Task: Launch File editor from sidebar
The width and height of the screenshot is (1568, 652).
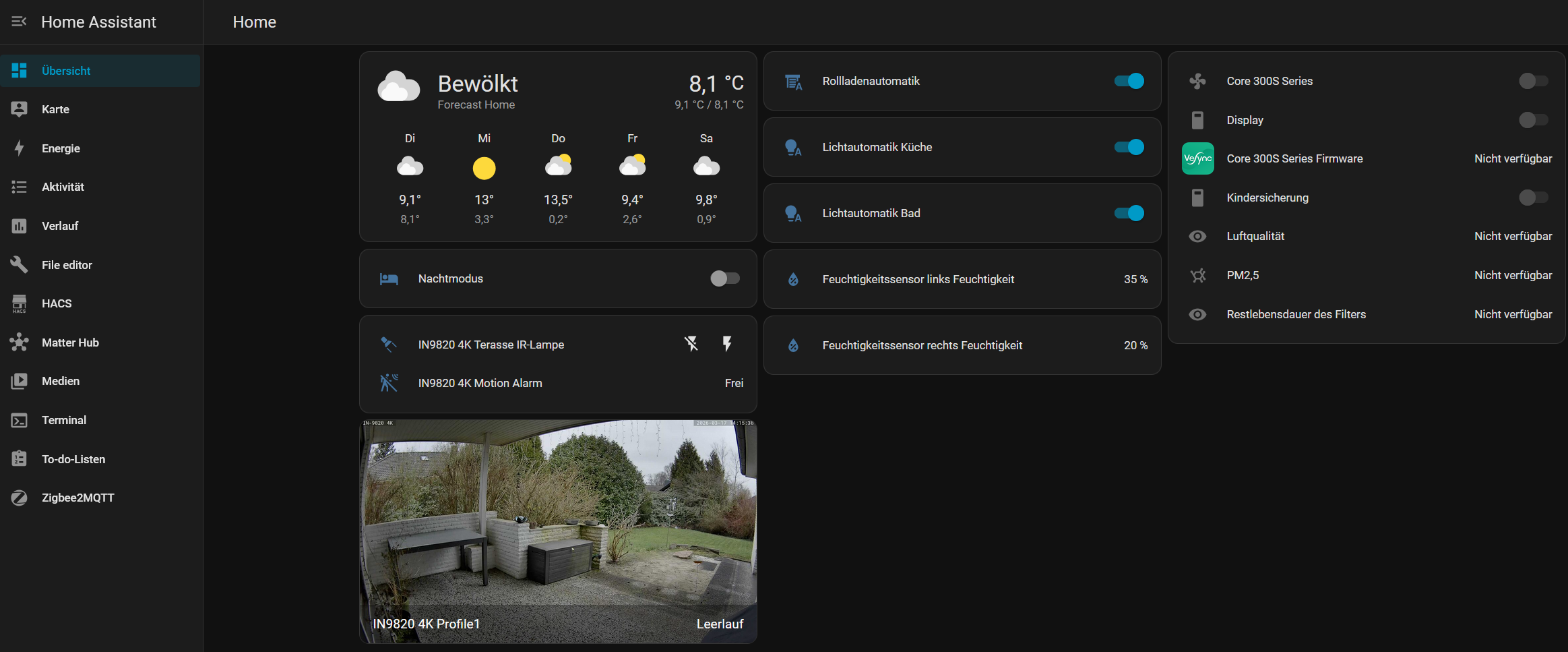Action: tap(100, 265)
